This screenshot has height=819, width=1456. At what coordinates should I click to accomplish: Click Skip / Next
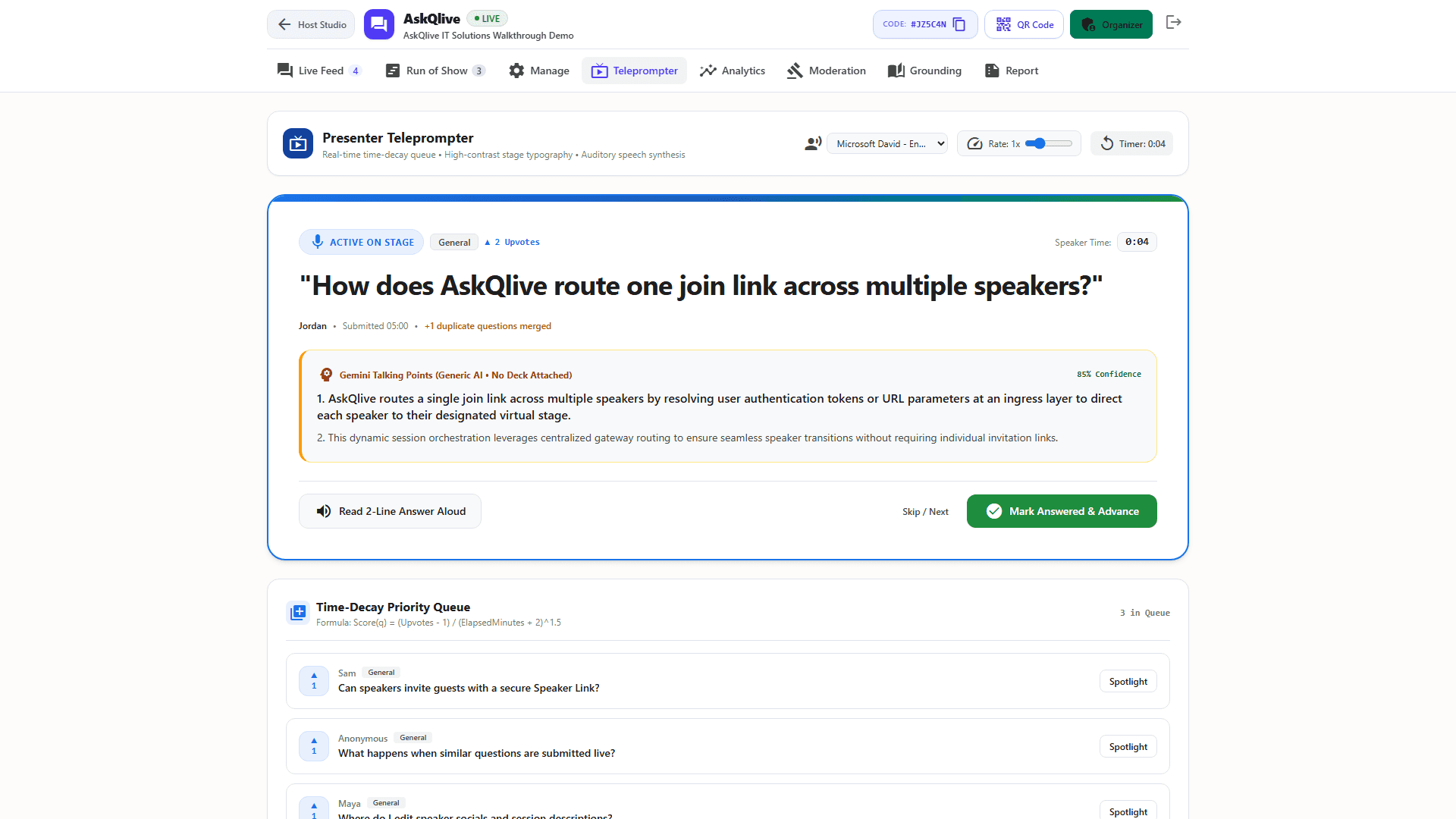925,512
